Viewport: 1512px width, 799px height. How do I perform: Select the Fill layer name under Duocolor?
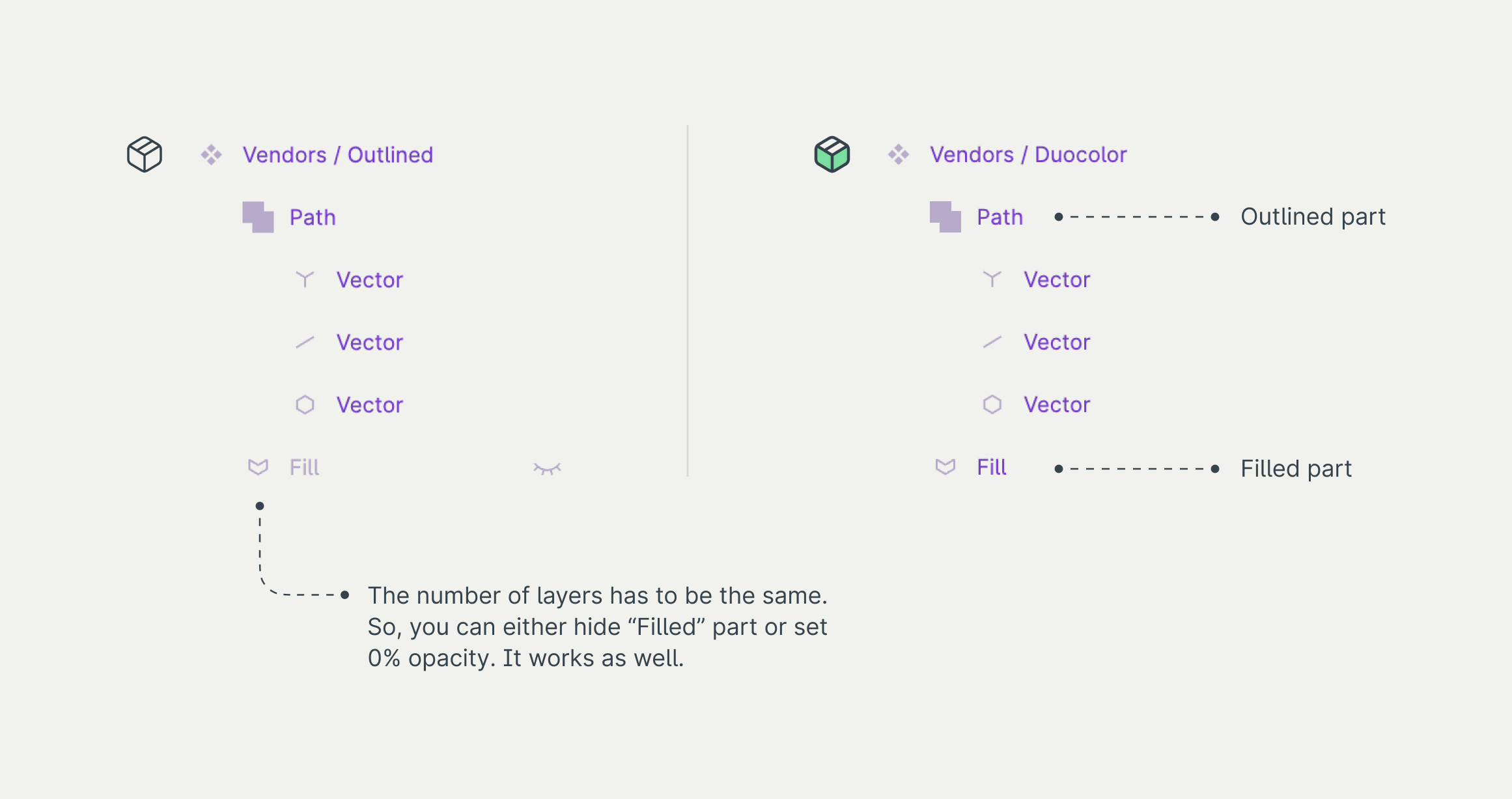tap(991, 468)
